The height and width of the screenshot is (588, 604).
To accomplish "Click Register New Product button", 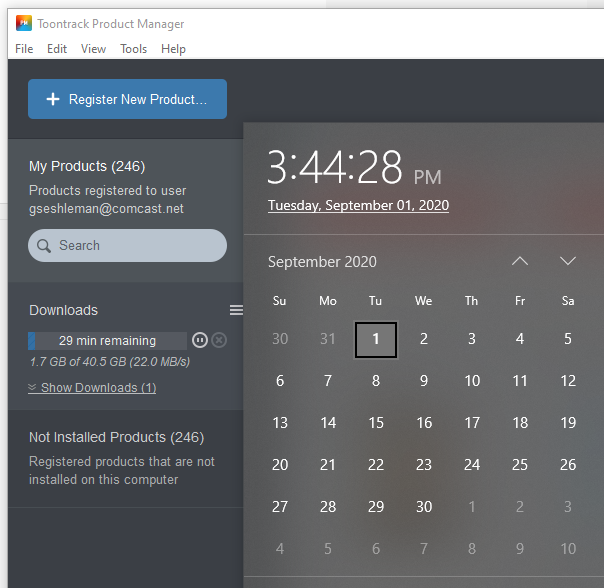I will [127, 99].
